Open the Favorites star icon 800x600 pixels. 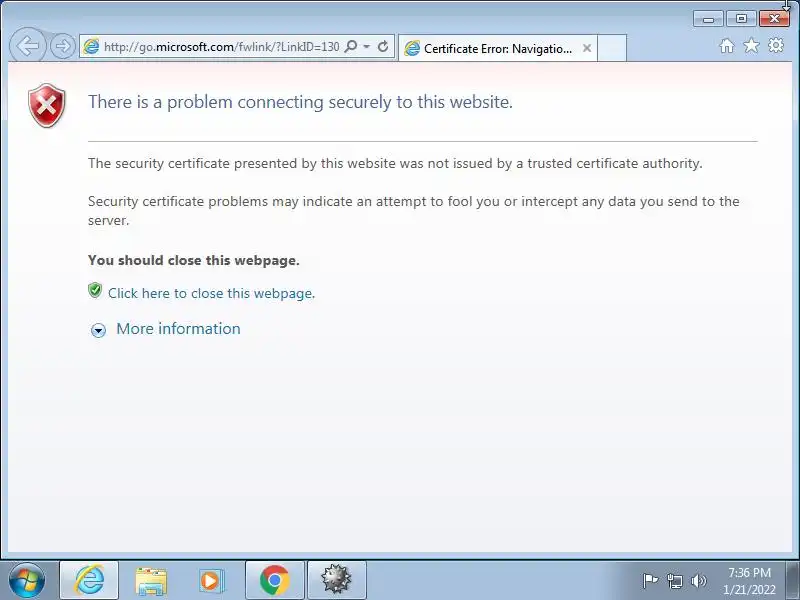(752, 46)
